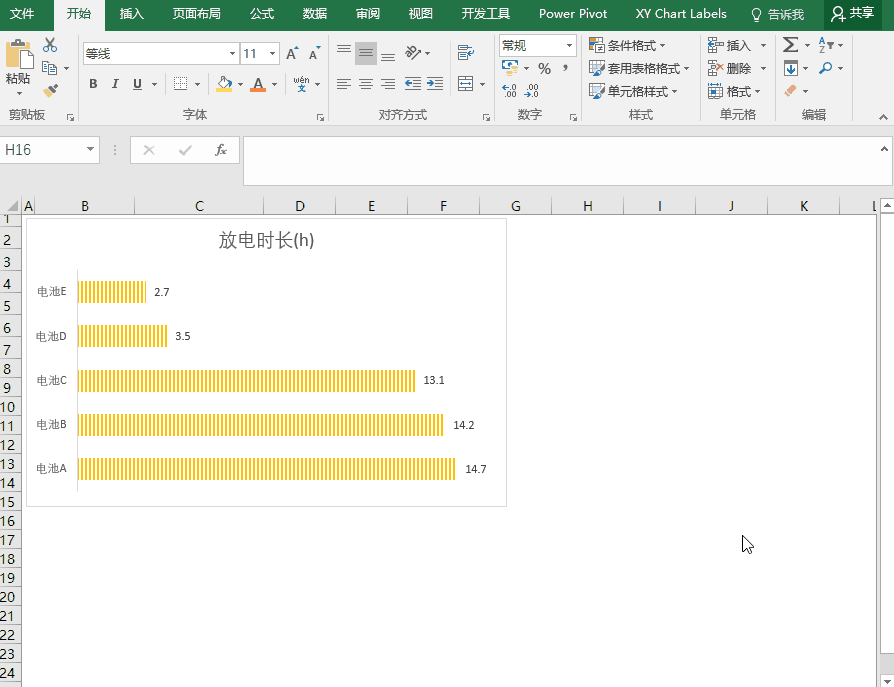Click the Paste clipboard icon
Image resolution: width=894 pixels, height=687 pixels.
coord(19,55)
